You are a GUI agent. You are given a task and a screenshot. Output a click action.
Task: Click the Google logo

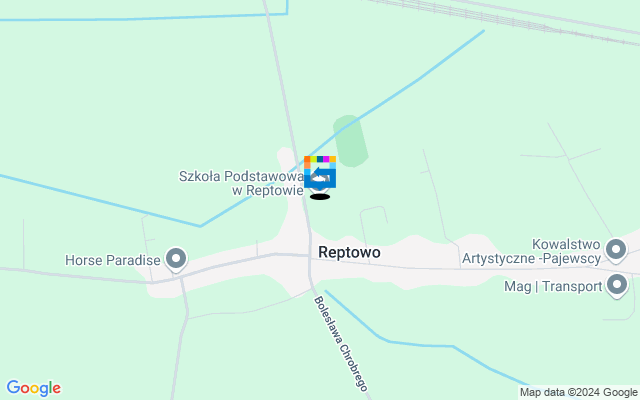coord(34,388)
